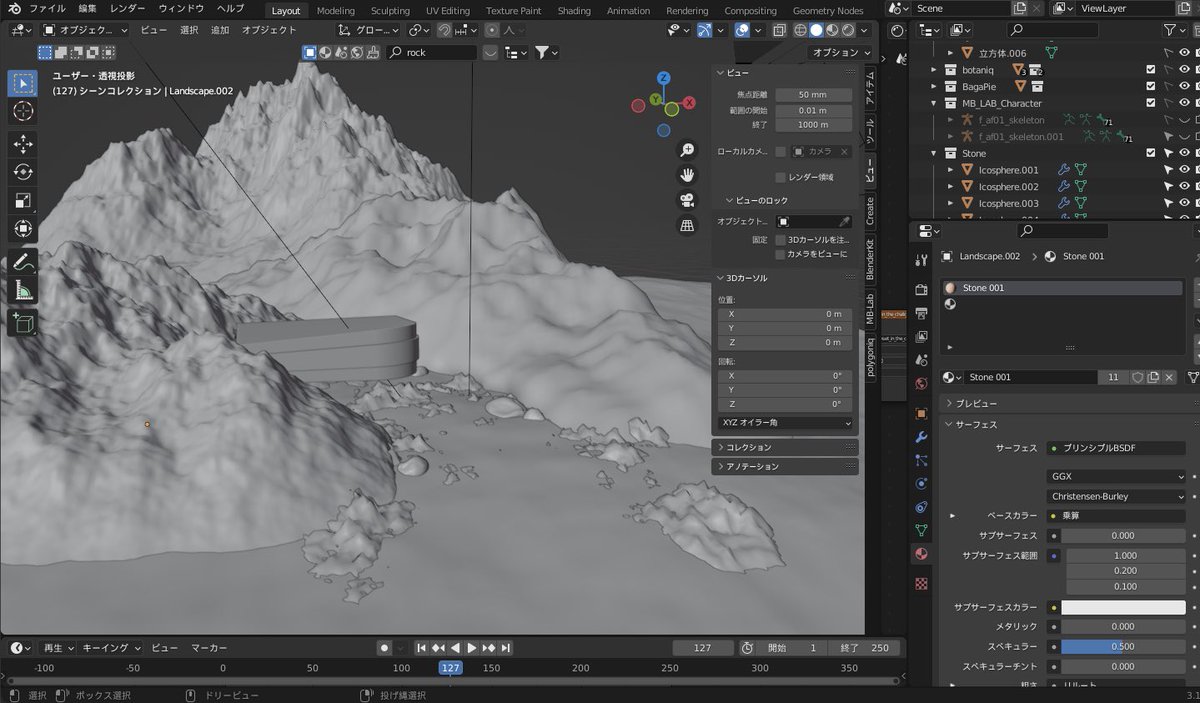Enable the カメラをビューに checkbox
This screenshot has width=1200, height=703.
pyautogui.click(x=781, y=255)
